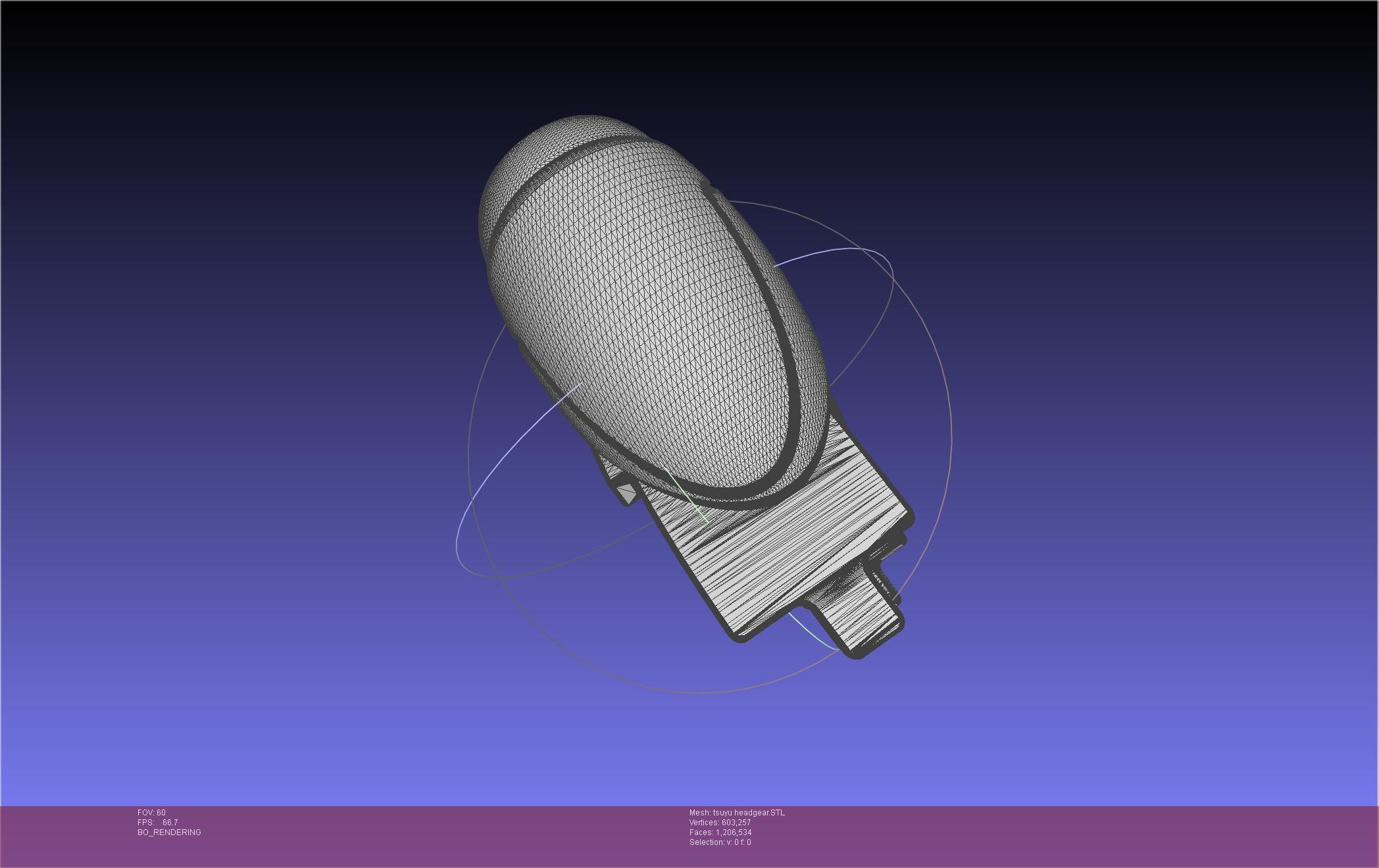
Task: Click the BO_RENDERING status label
Action: point(169,832)
